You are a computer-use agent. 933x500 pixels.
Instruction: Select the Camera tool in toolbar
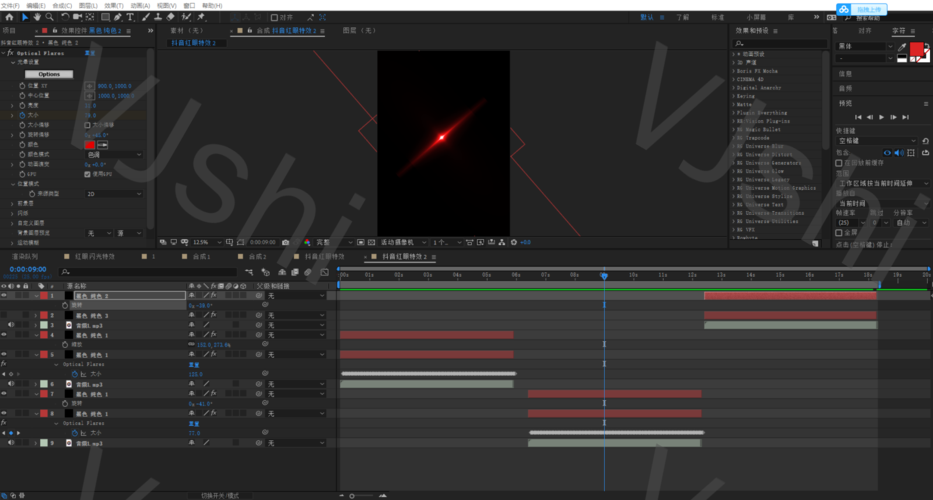(x=77, y=17)
